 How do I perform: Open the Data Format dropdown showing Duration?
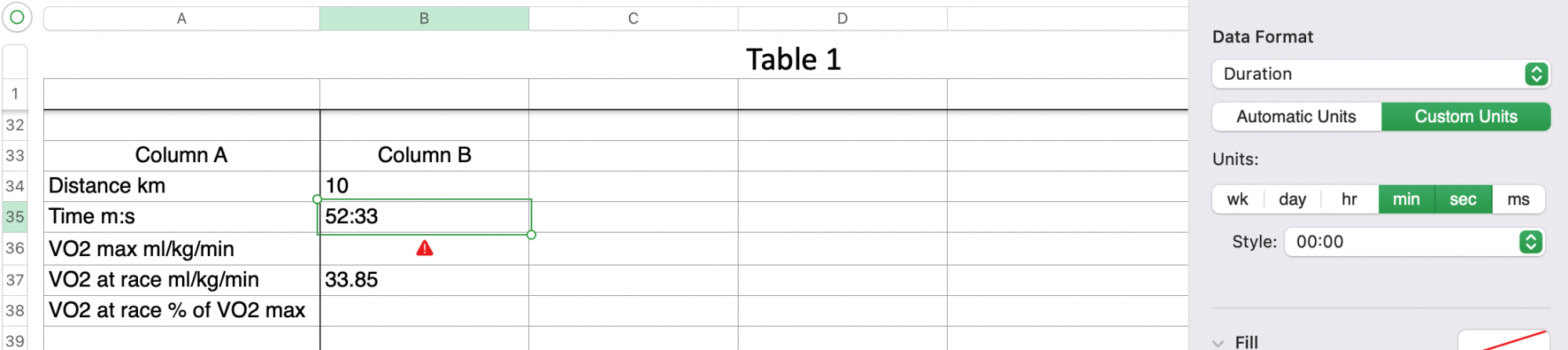click(1381, 74)
